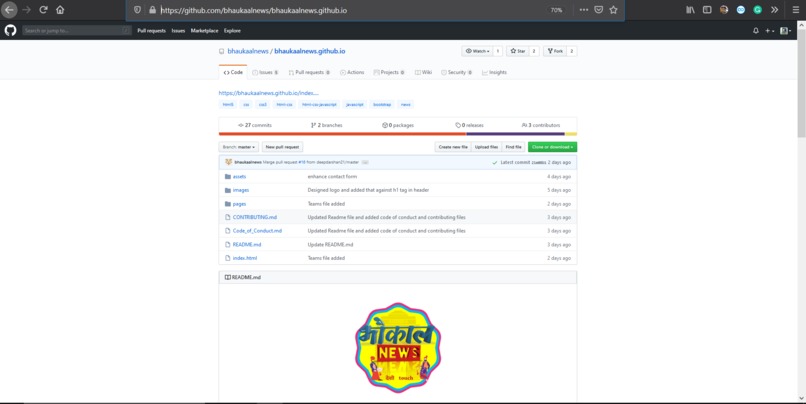Open the bhaukaalnews owner link
Screen dimensions: 806x404
pyautogui.click(x=248, y=51)
